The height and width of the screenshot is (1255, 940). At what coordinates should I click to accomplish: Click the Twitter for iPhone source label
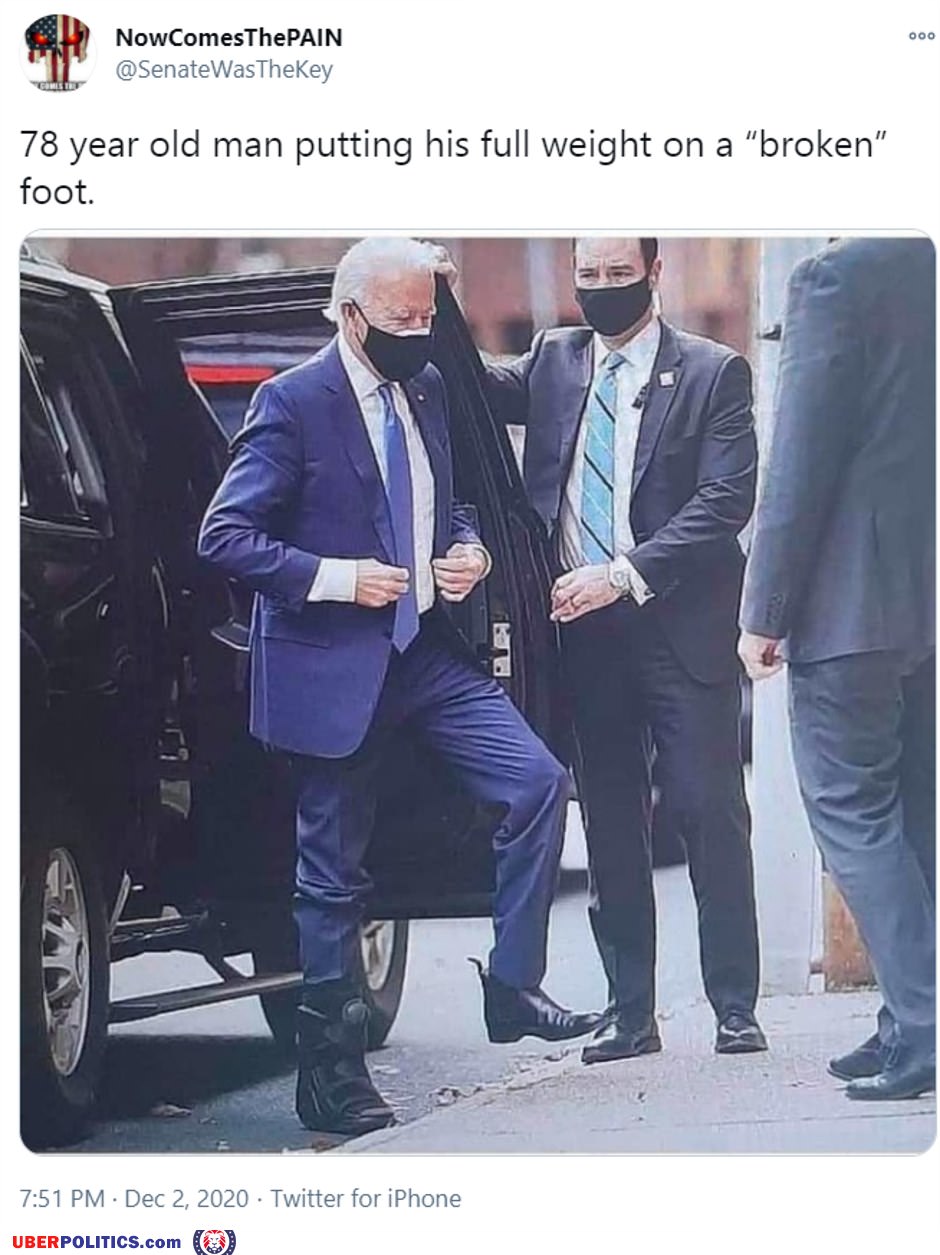point(366,1198)
